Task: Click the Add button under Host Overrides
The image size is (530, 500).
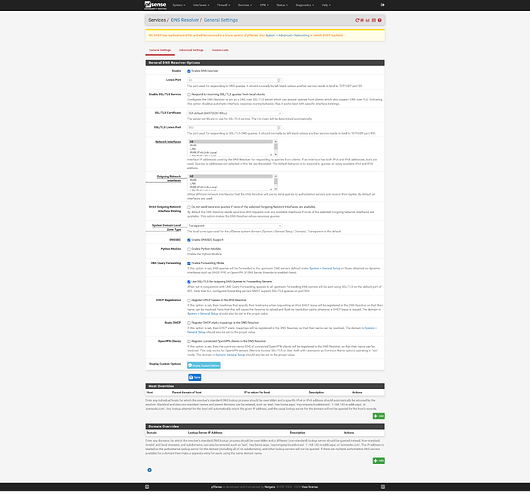Action: click(379, 416)
